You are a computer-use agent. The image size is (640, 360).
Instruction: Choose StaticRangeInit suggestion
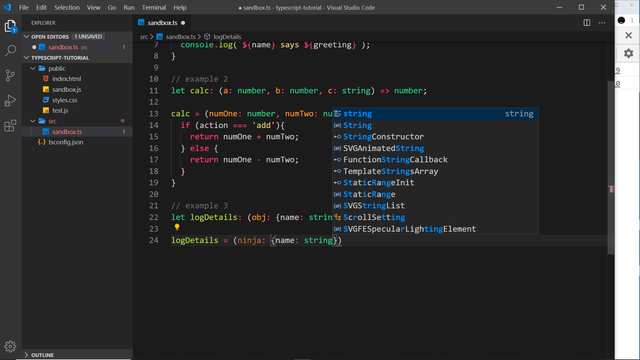(435, 183)
